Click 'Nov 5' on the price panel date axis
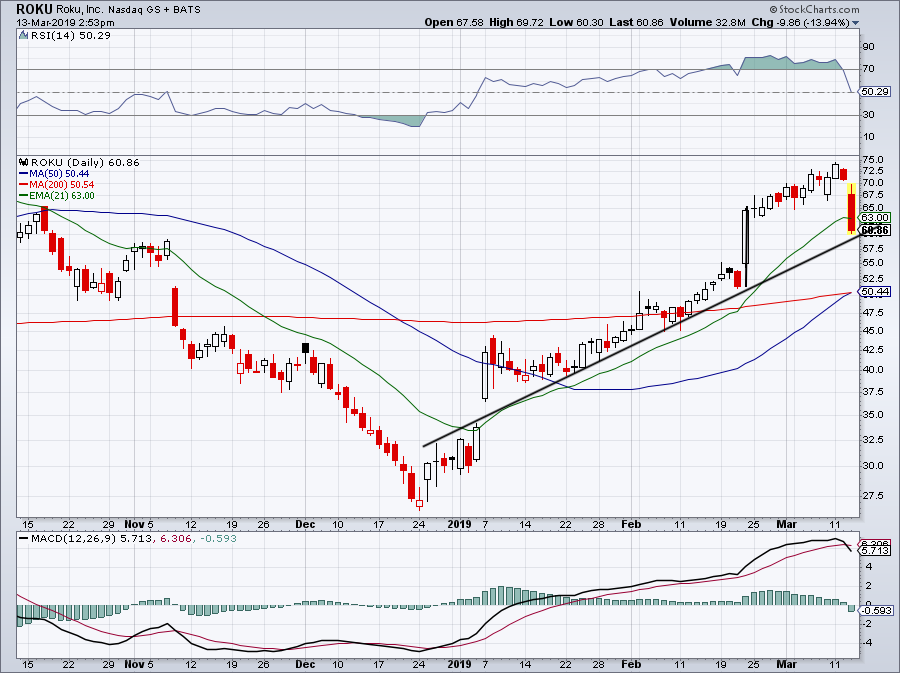The image size is (900, 673). point(139,524)
